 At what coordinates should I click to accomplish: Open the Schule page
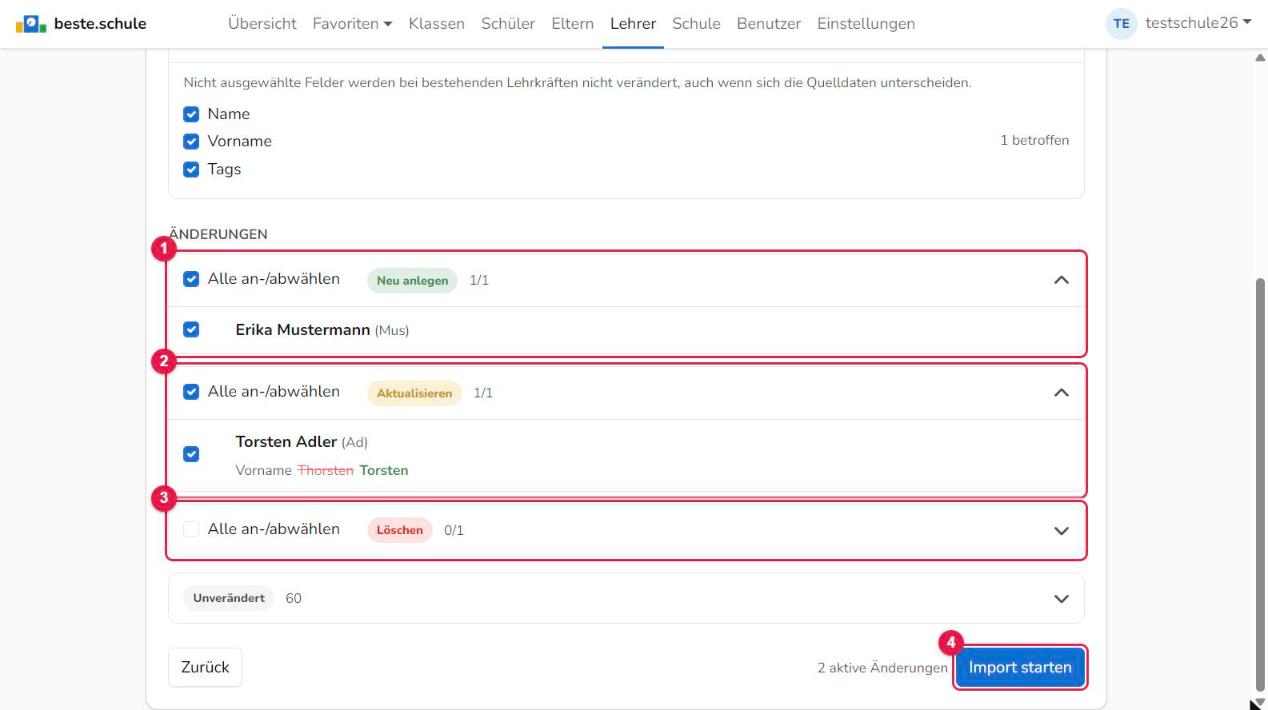(696, 24)
